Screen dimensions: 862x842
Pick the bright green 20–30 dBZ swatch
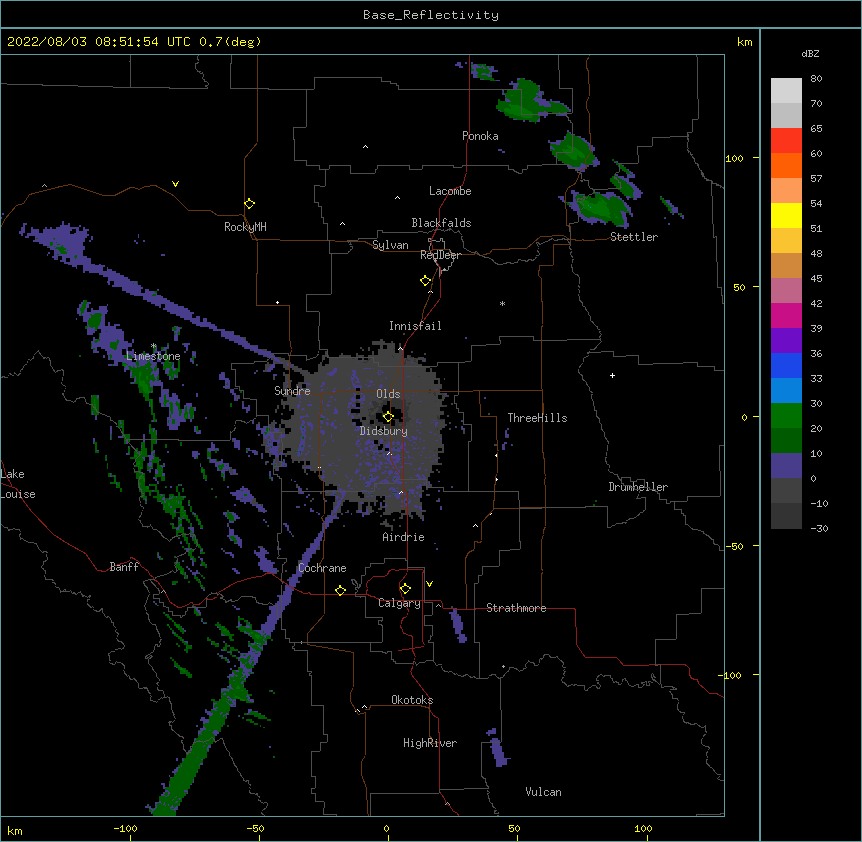click(x=786, y=416)
